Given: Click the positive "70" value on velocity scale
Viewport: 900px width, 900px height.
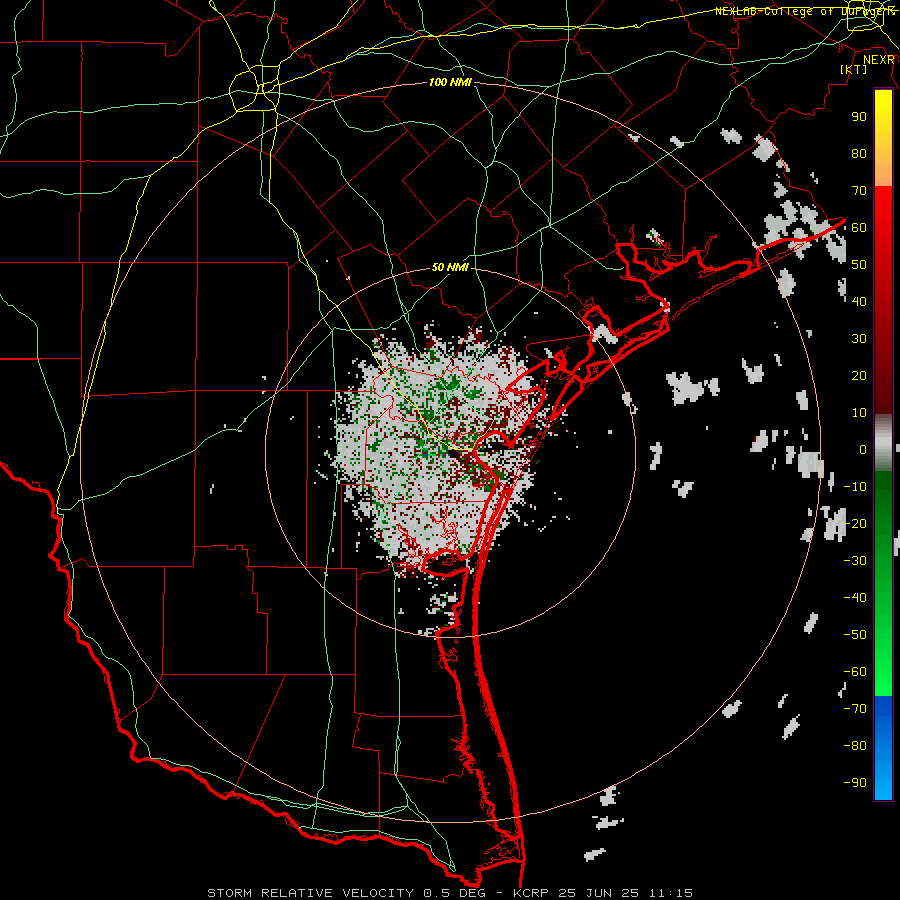Looking at the screenshot, I should click(x=859, y=191).
